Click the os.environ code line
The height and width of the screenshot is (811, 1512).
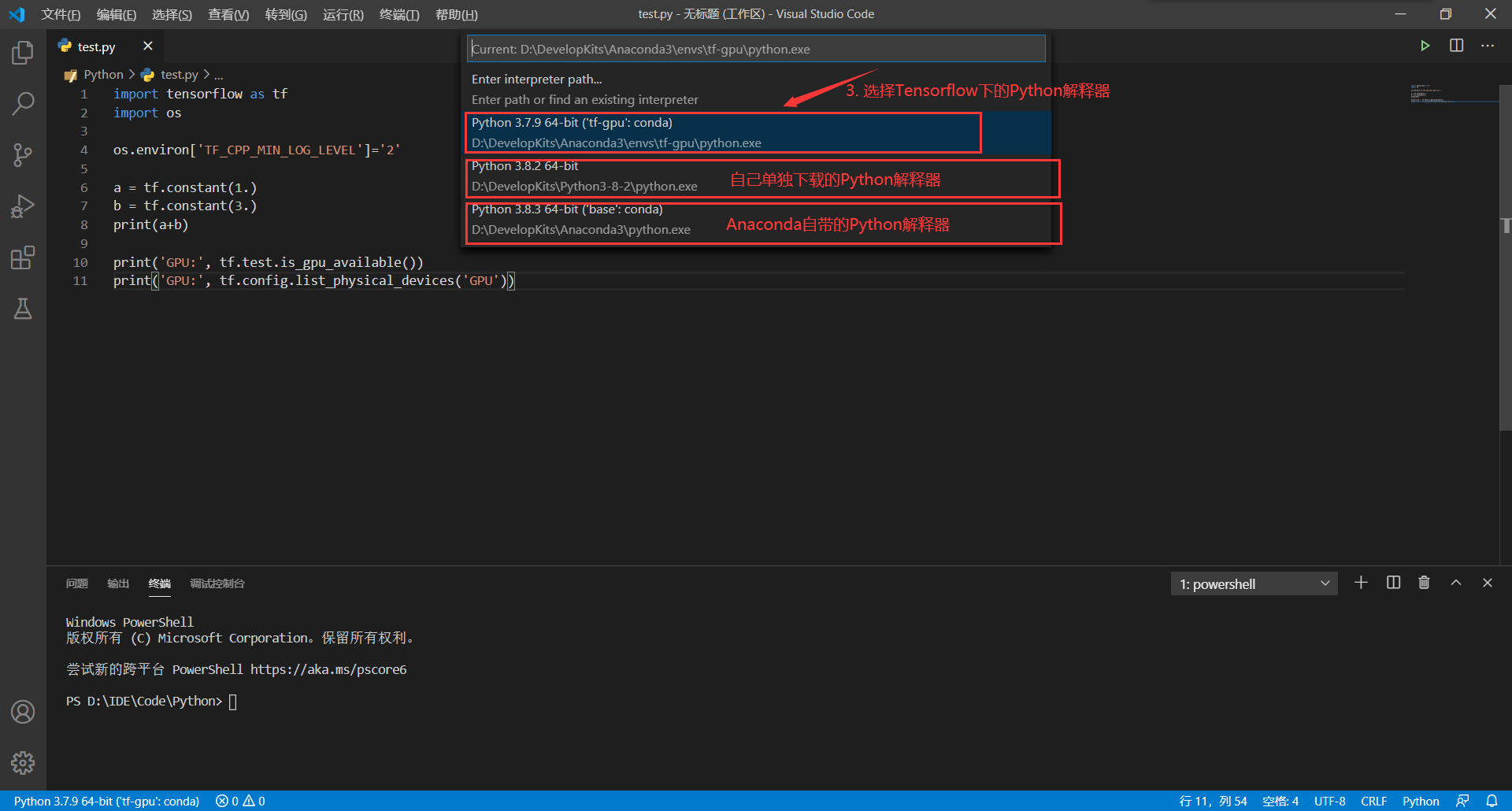[x=257, y=150]
